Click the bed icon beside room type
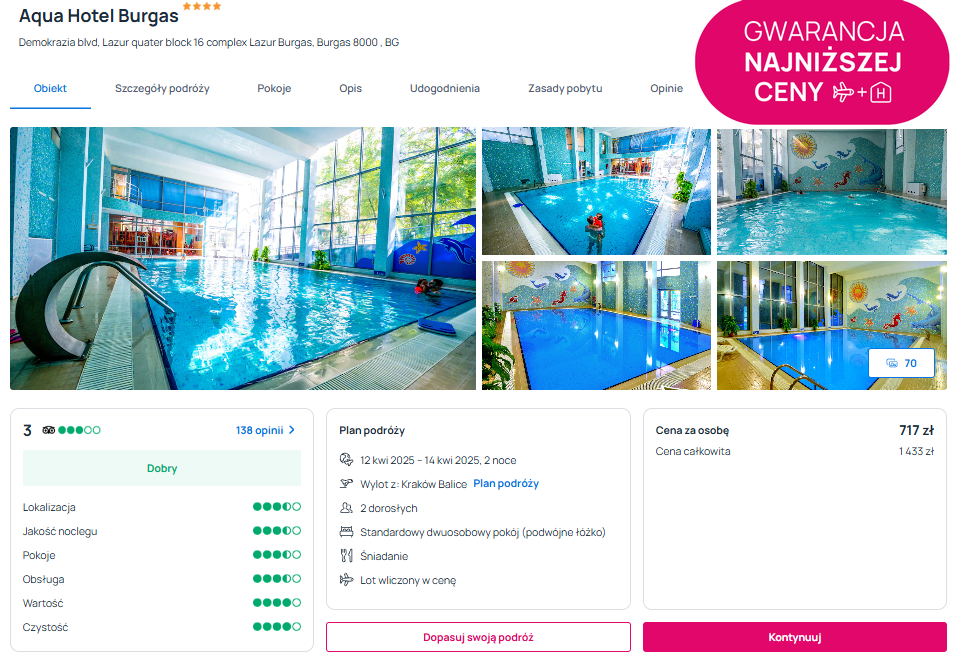This screenshot has width=954, height=659. (346, 532)
